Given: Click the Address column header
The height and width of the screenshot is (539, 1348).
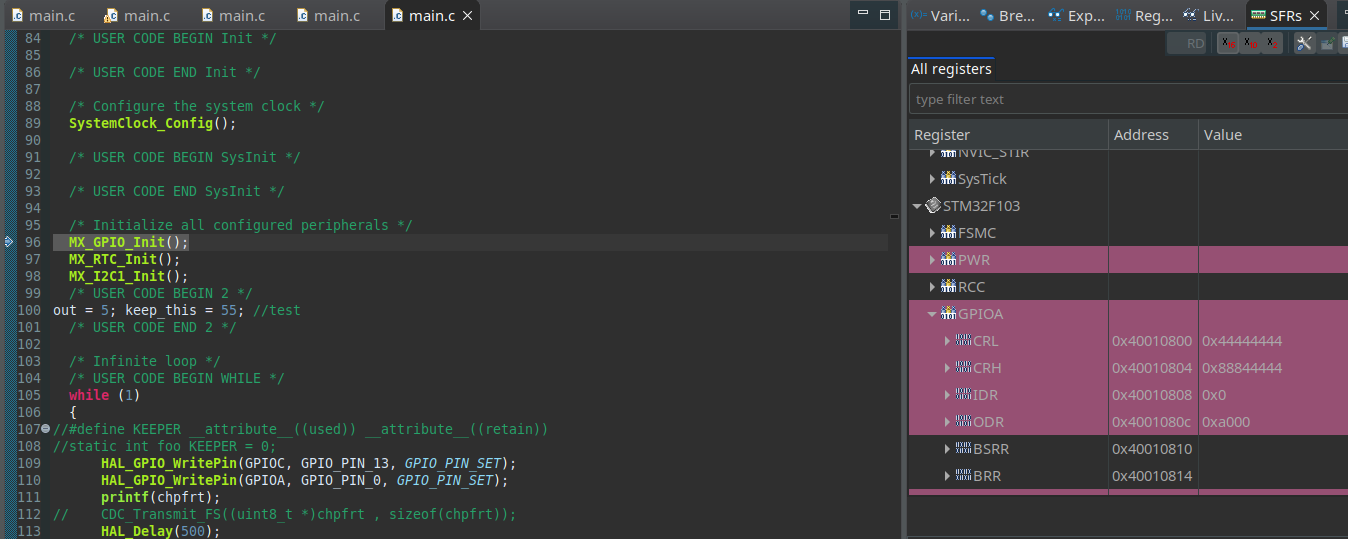Looking at the screenshot, I should click(x=1141, y=135).
